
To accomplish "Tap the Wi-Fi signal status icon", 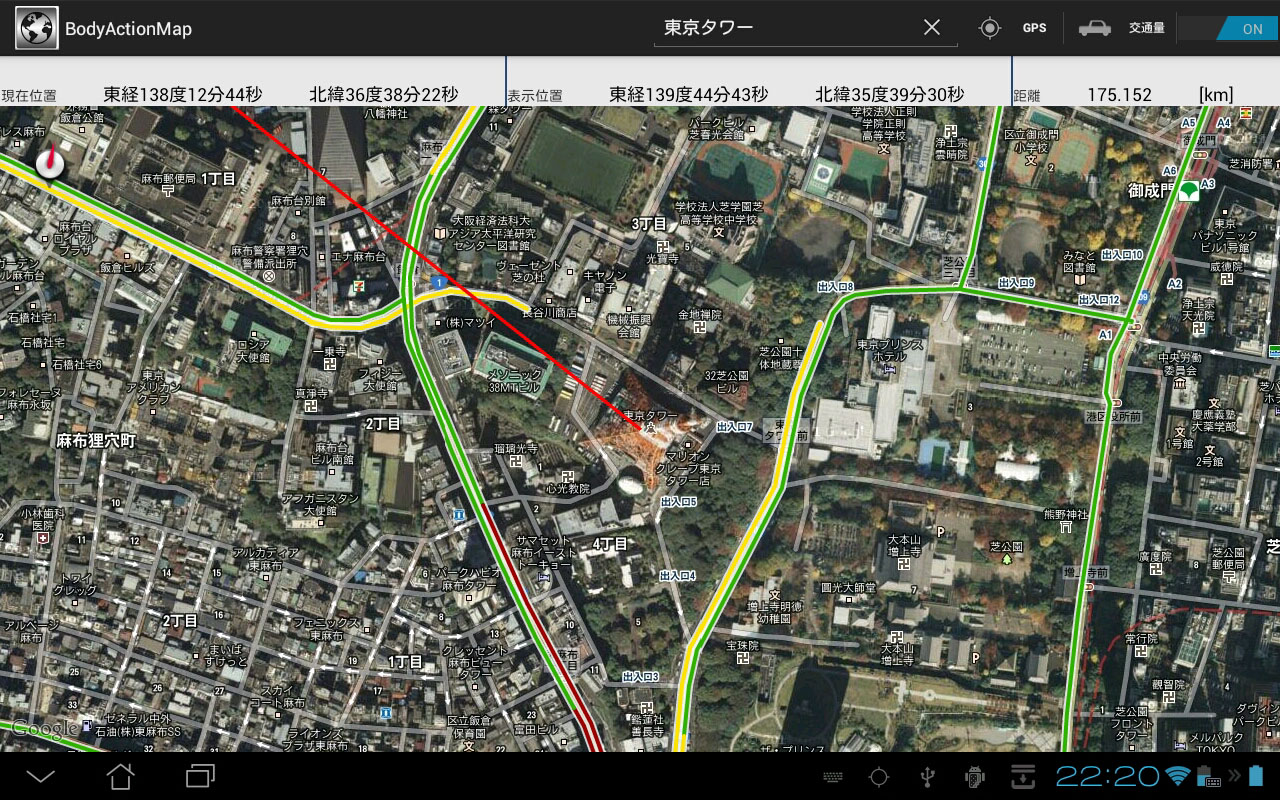I will (1178, 776).
